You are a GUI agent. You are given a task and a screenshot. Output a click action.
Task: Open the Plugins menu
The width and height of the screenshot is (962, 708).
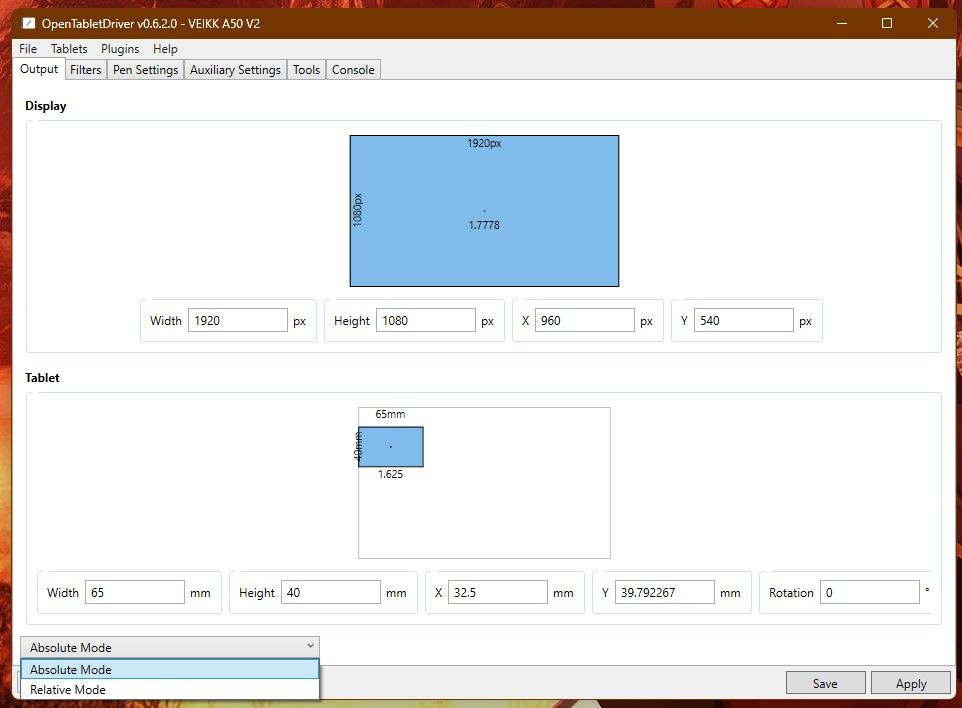pyautogui.click(x=120, y=48)
